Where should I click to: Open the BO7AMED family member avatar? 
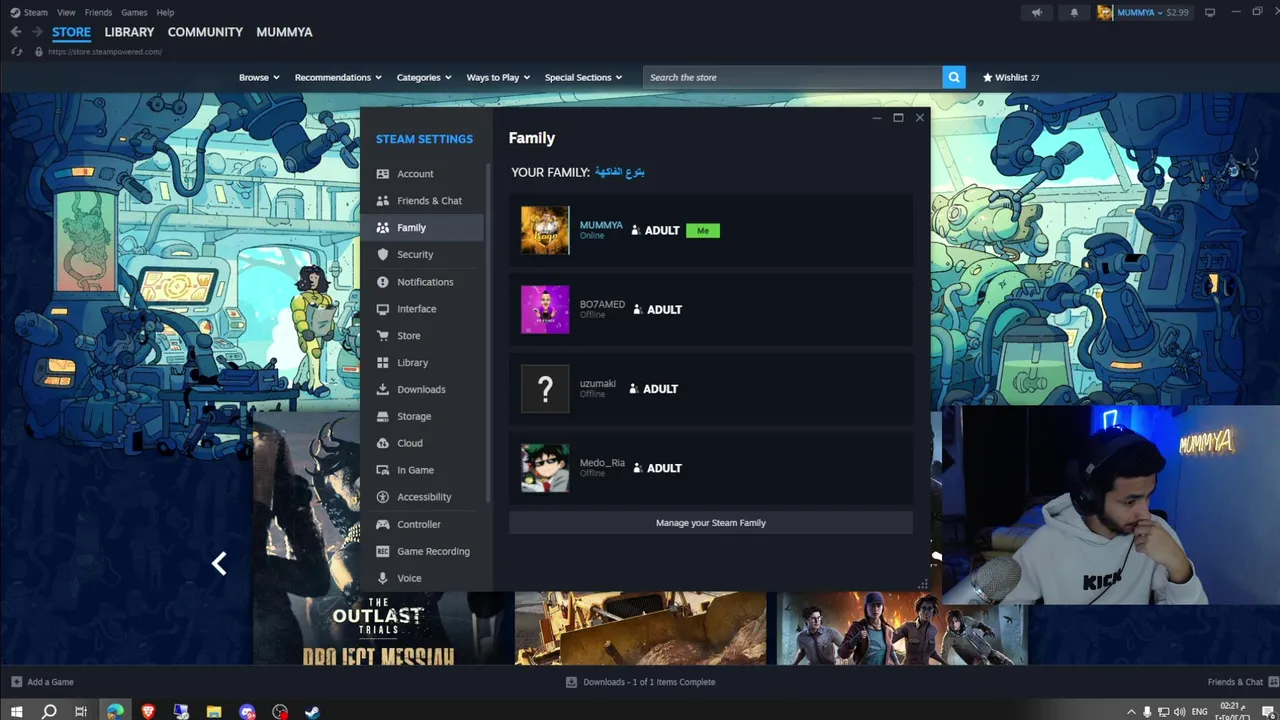[x=545, y=310]
